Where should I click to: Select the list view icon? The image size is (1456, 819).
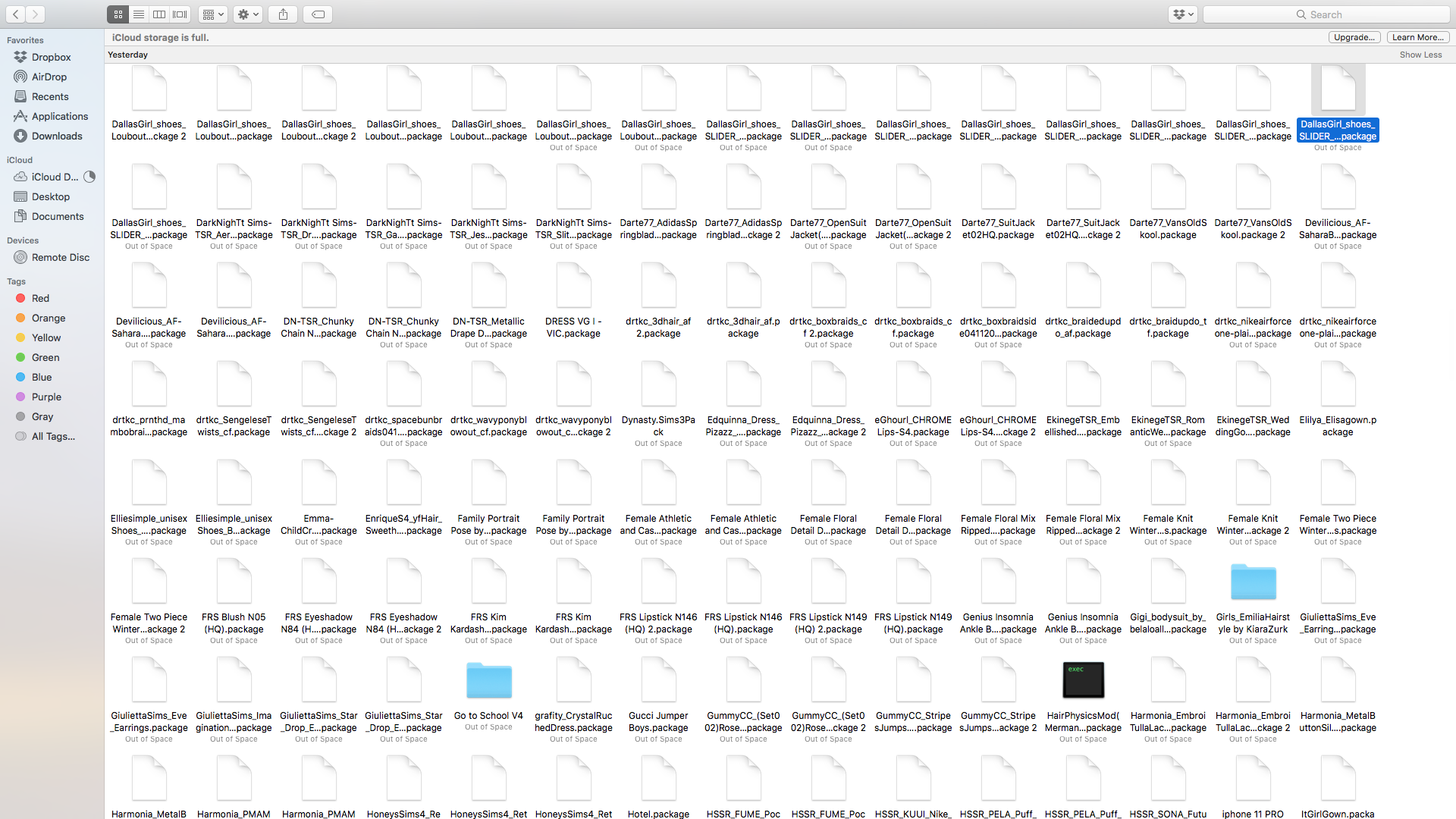(x=139, y=14)
